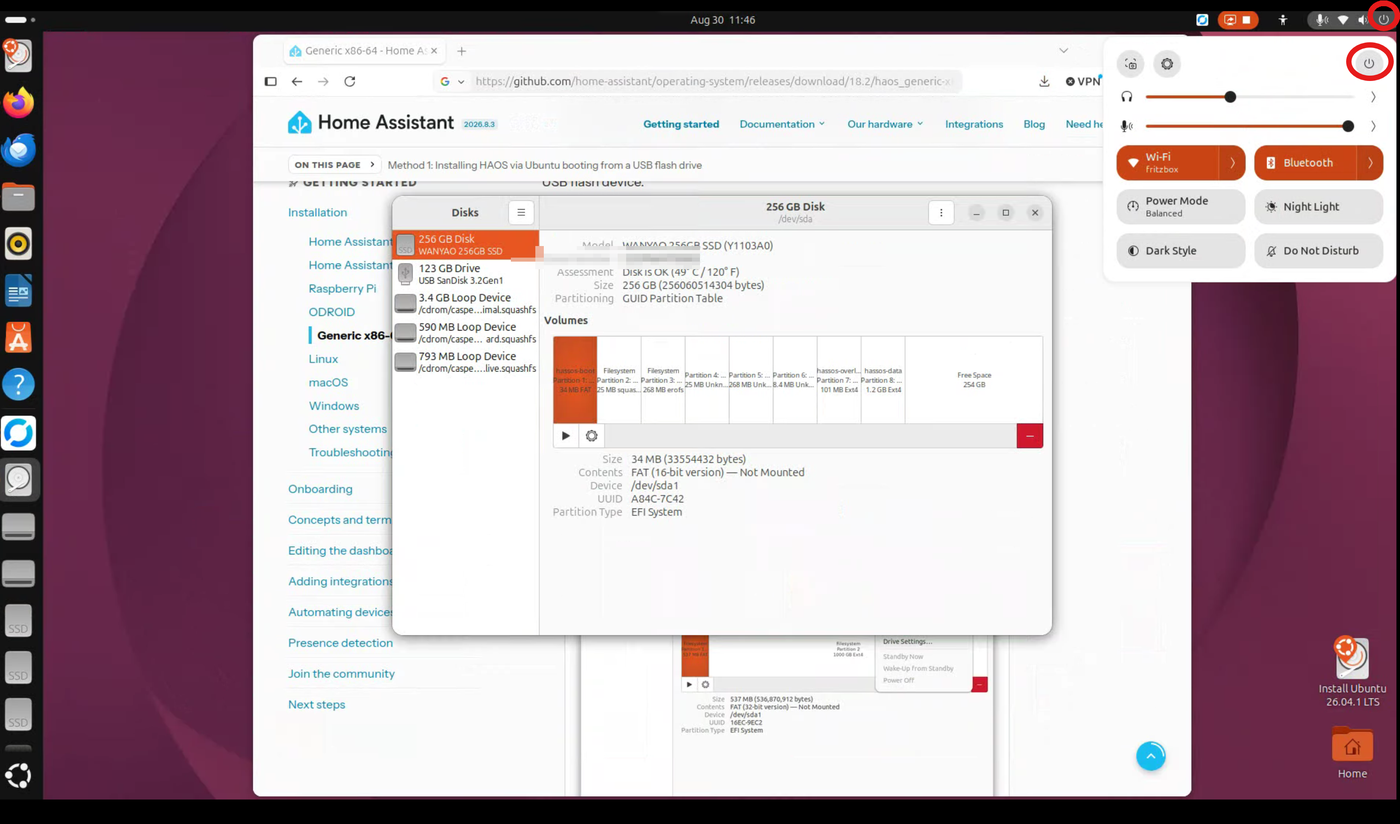The image size is (1400, 824).
Task: Reload the page in the browser
Action: [x=350, y=82]
